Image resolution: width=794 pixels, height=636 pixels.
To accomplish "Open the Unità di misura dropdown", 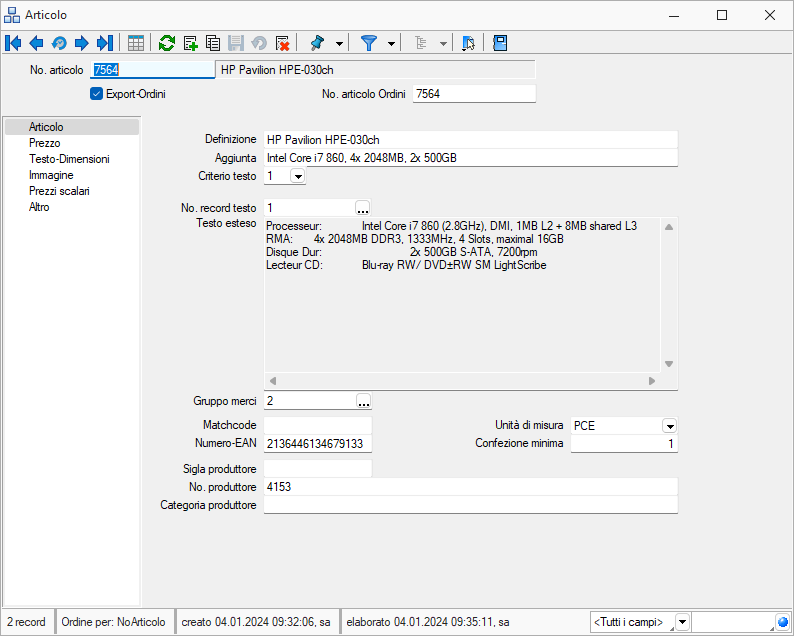I will point(669,426).
